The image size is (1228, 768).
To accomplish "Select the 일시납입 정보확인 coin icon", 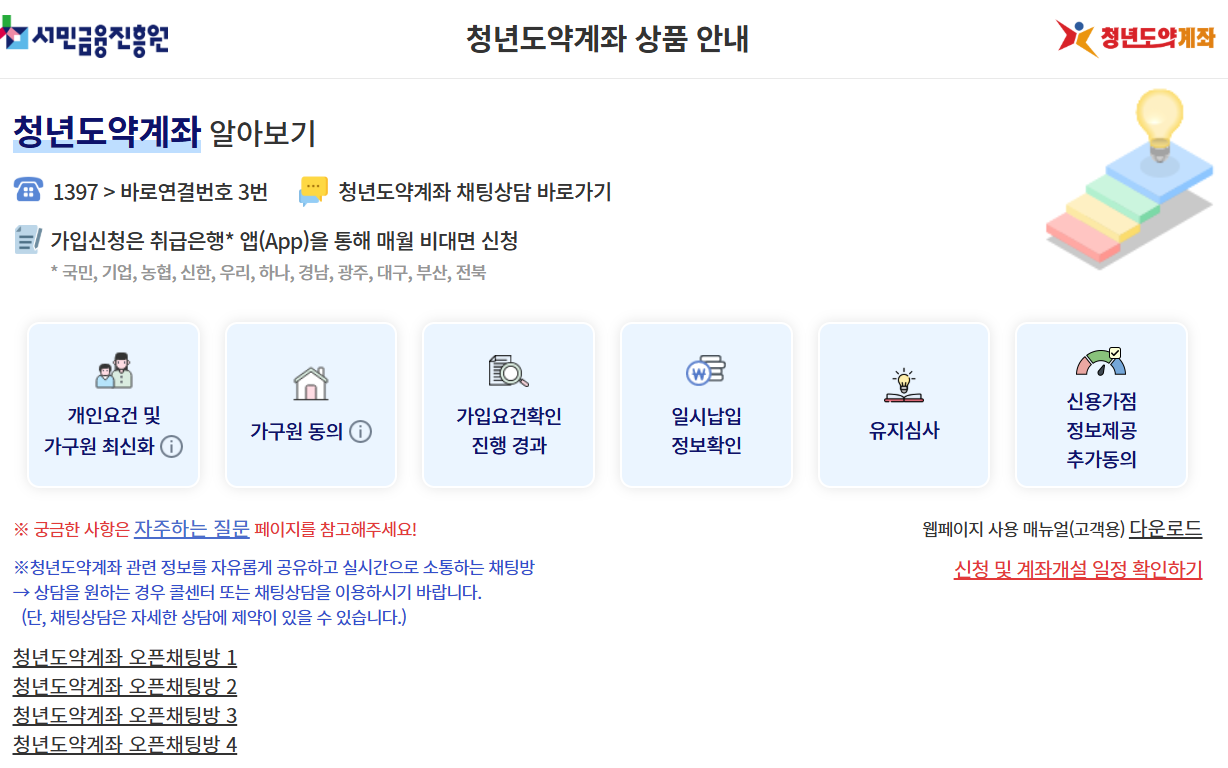I will click(706, 372).
